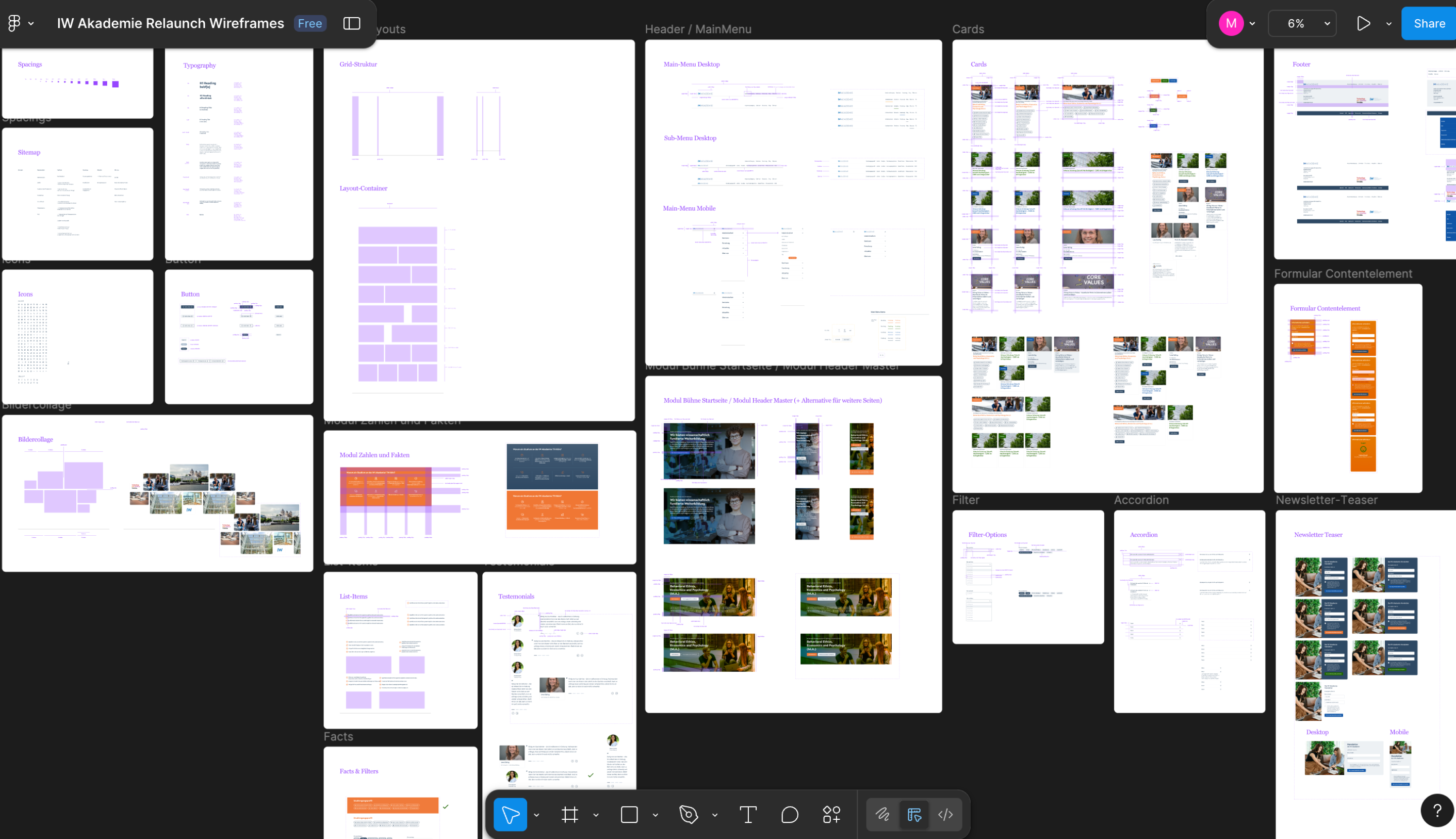Viewport: 1456px width, 839px height.
Task: Click the Newsletter-Teaser frame label
Action: tap(1326, 499)
